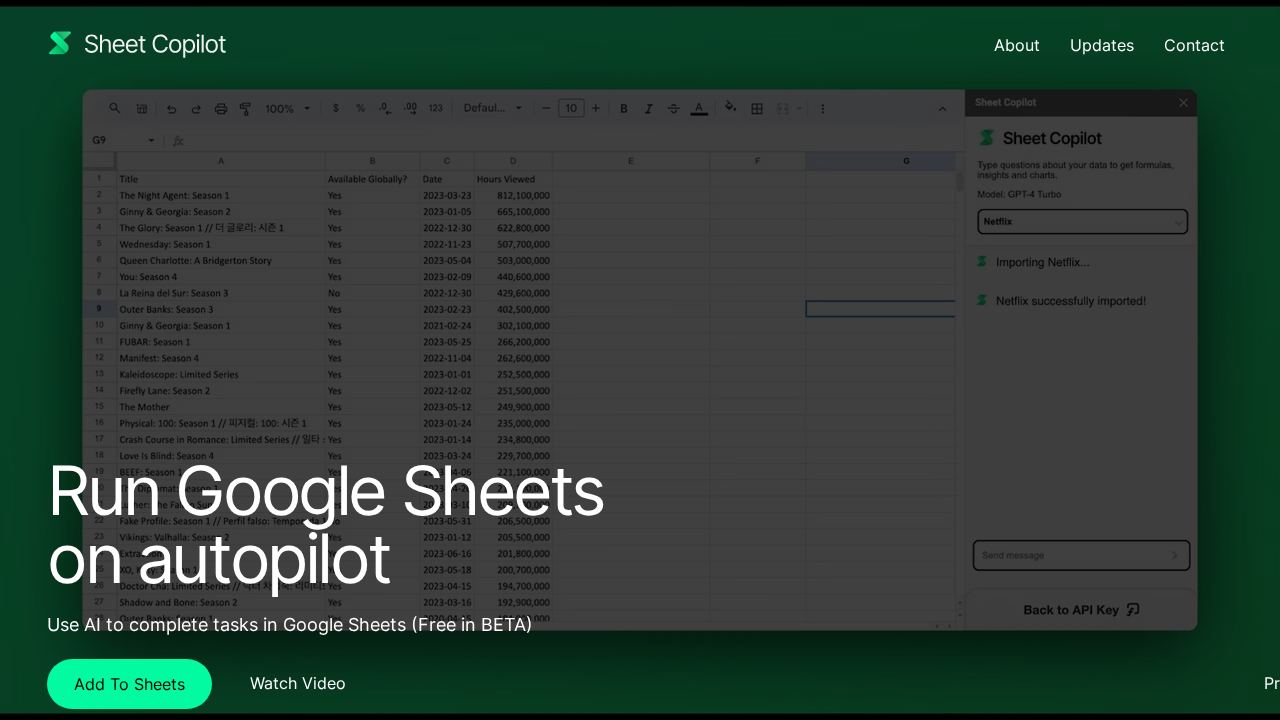This screenshot has height=720, width=1280.
Task: Select the Search icon in the sheet toolbar
Action: coord(114,108)
